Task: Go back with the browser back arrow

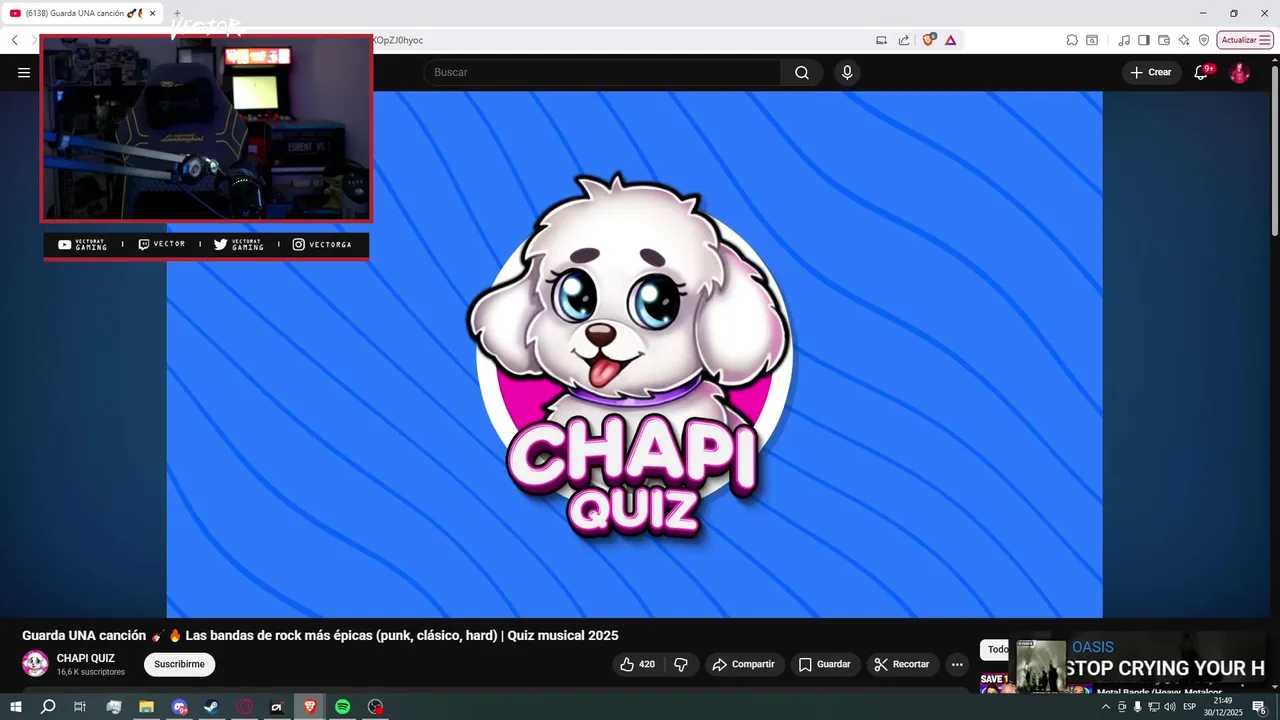Action: [x=15, y=40]
